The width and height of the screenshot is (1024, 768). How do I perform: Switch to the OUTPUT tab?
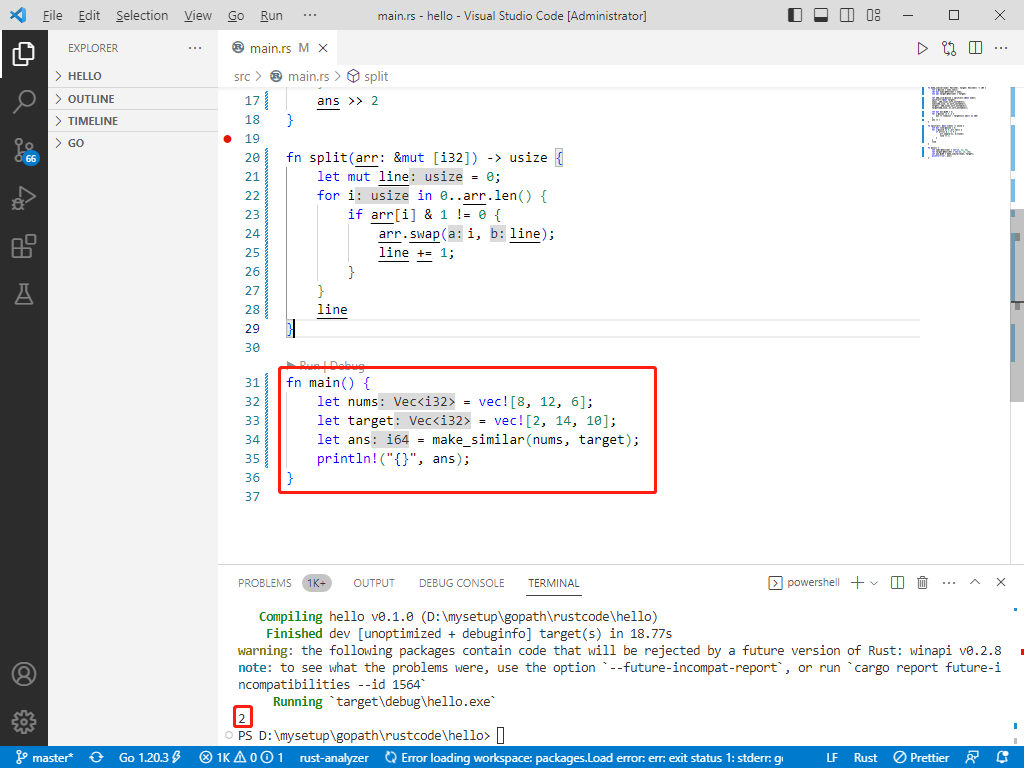374,583
